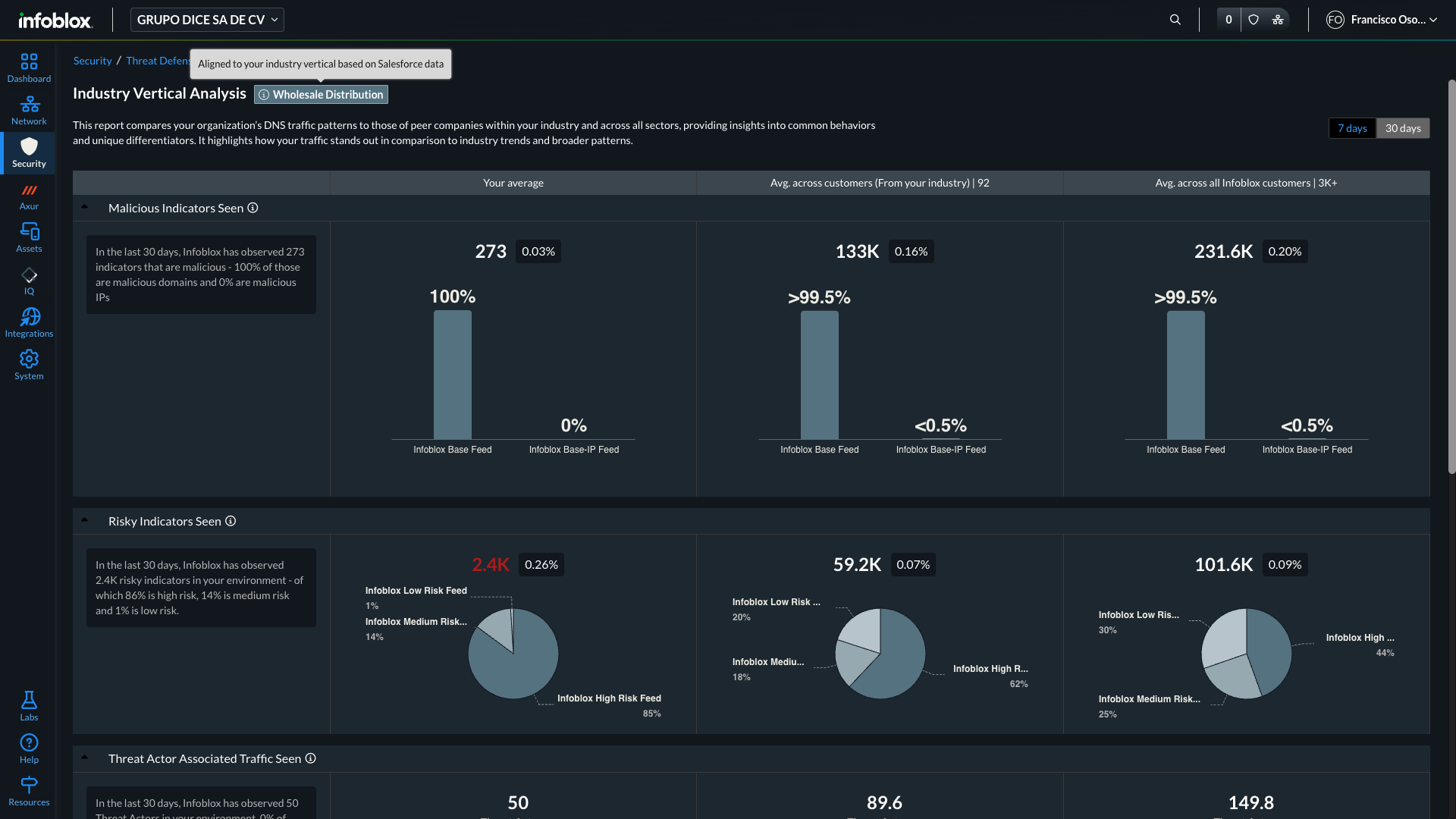The image size is (1456, 819).
Task: Select the 30 days time range
Action: pyautogui.click(x=1403, y=128)
